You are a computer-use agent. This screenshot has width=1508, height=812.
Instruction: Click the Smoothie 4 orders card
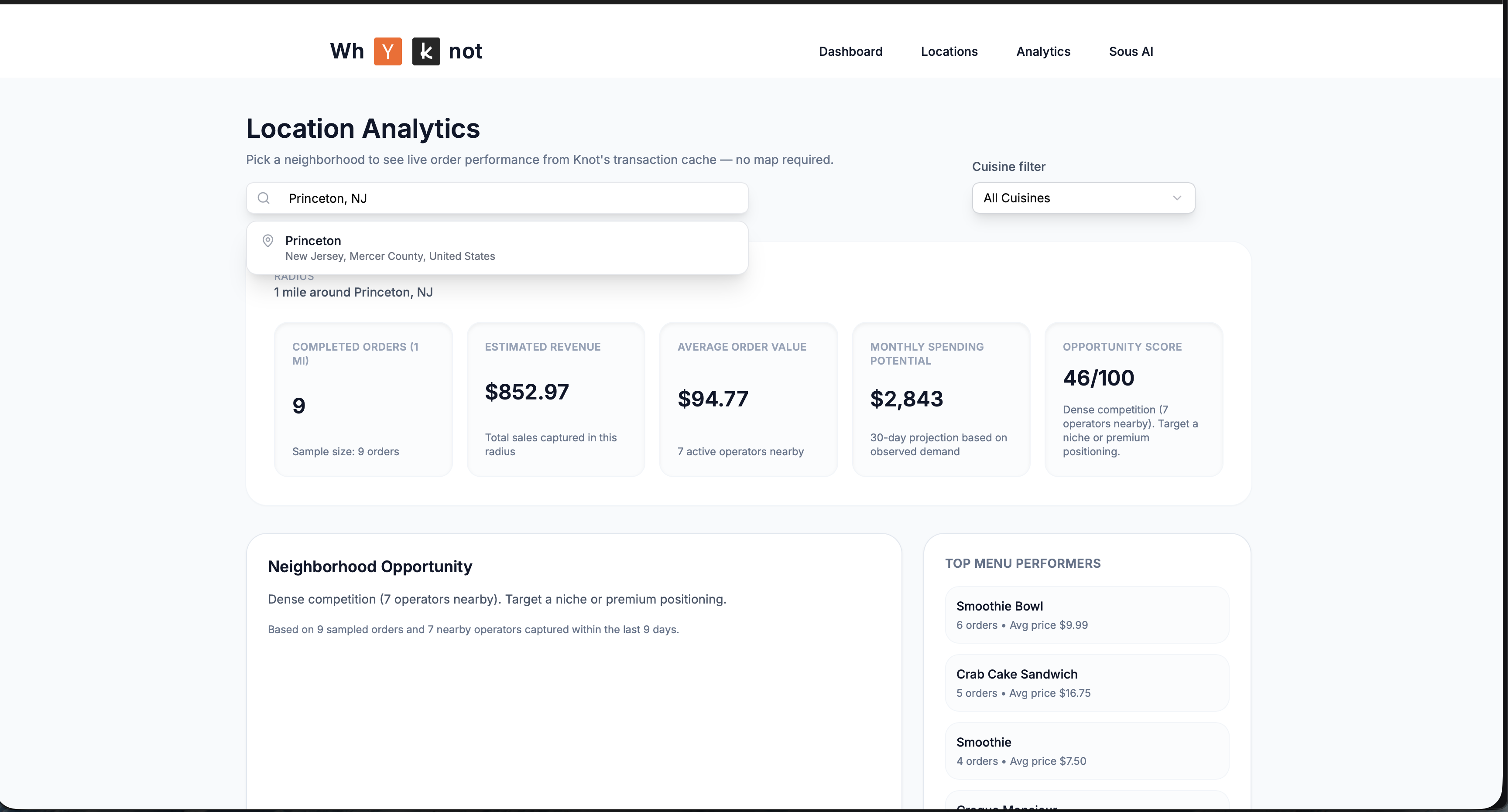(1086, 751)
